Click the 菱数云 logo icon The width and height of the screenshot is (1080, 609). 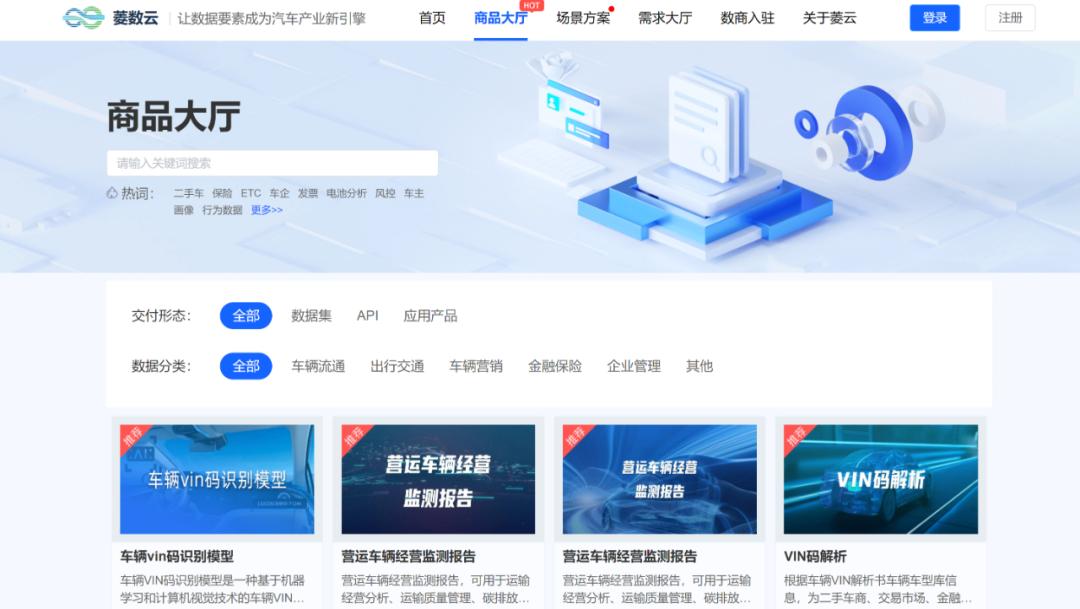[83, 18]
